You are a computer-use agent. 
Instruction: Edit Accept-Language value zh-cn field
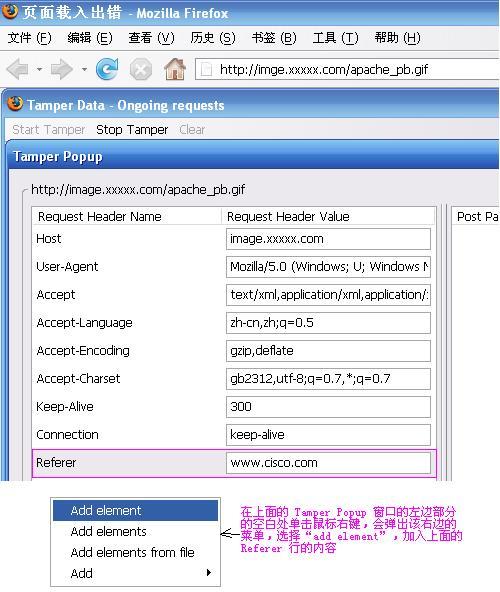328,323
